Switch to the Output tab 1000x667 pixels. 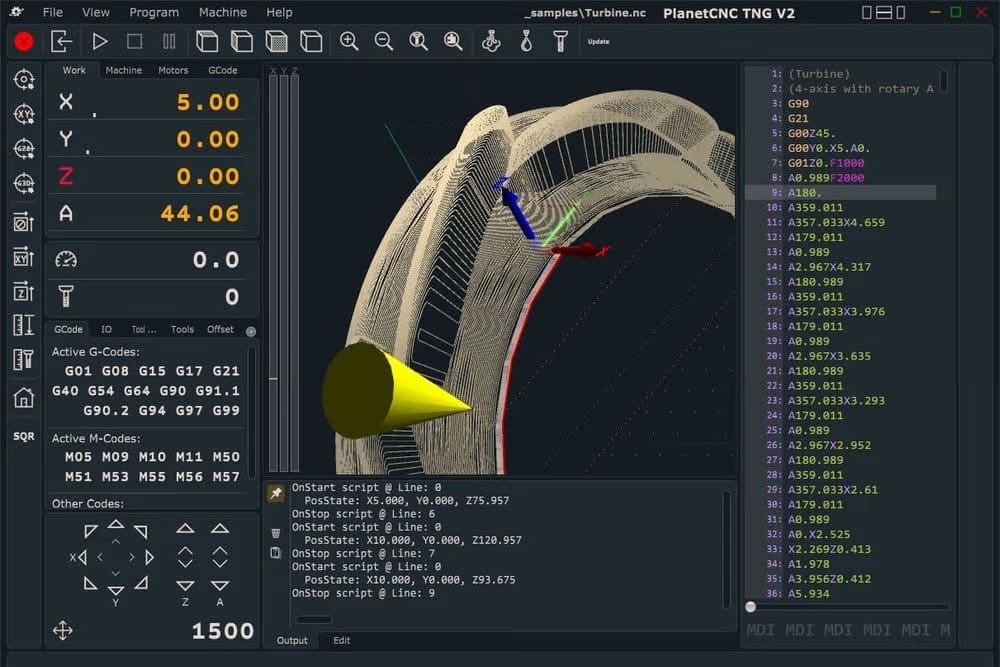point(291,640)
